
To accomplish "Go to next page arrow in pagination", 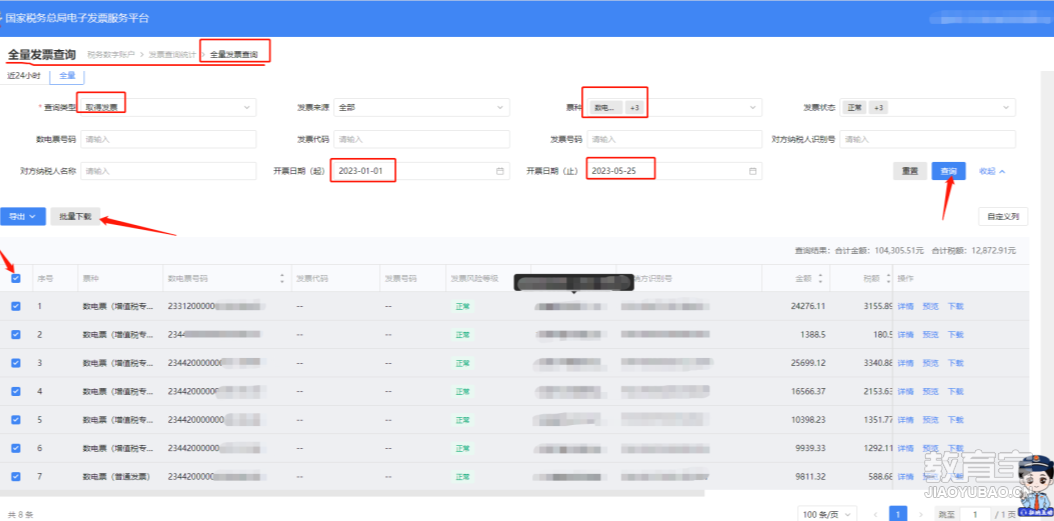I will click(921, 514).
